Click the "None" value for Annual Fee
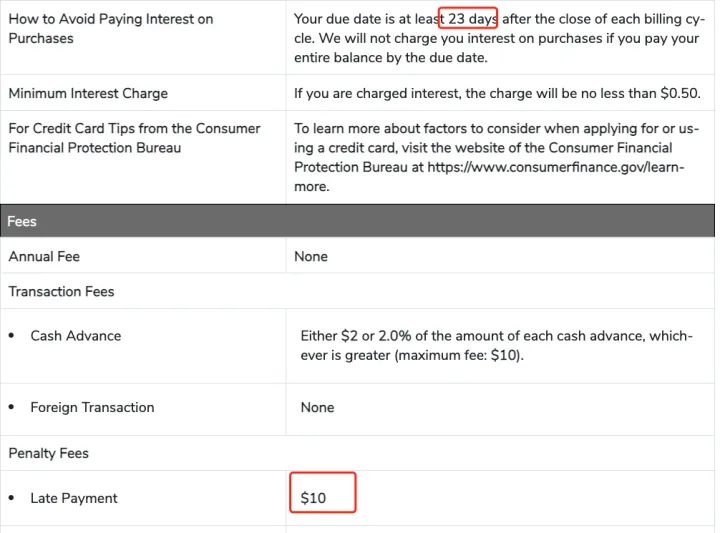This screenshot has width=720, height=533. [311, 256]
